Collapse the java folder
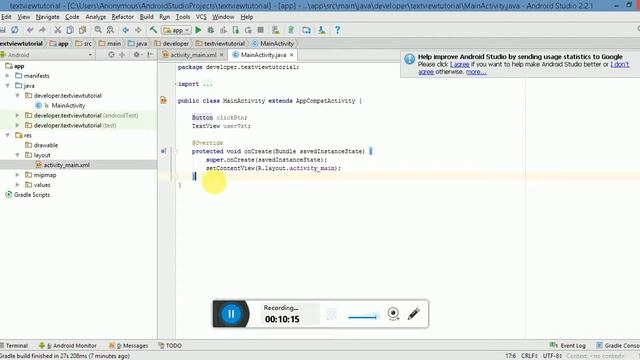 click(7, 86)
